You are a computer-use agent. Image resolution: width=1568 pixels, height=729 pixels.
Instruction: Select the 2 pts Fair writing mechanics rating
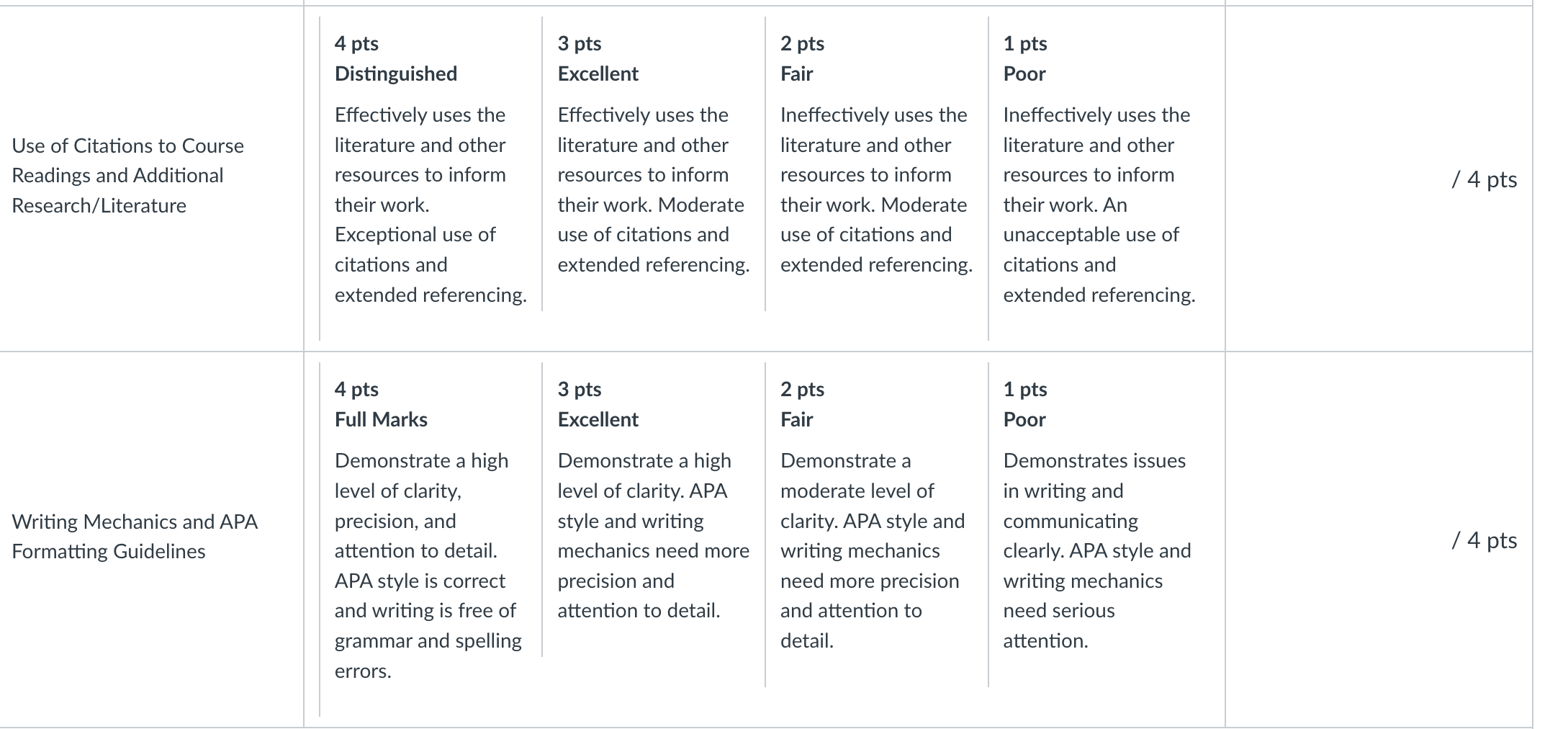876,524
